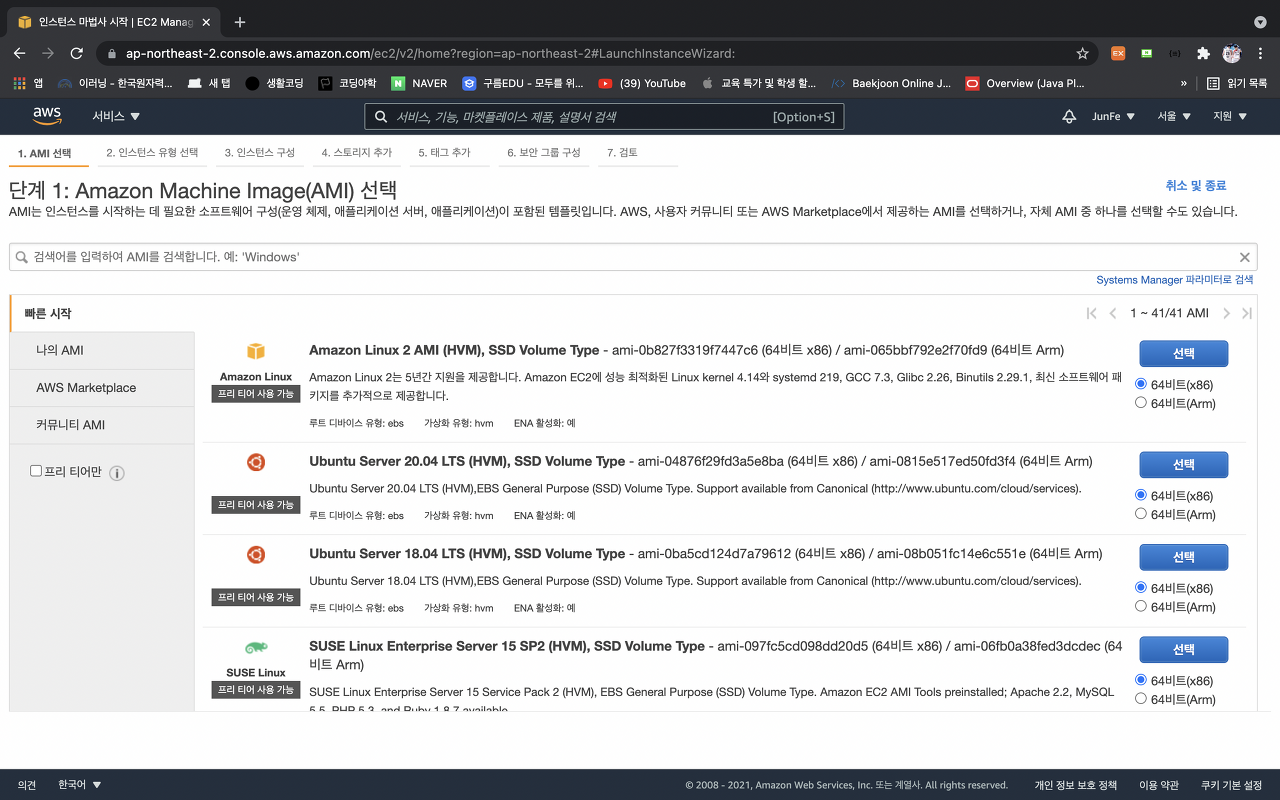Click the AWS logo home icon
The image size is (1280, 800).
tap(47, 116)
